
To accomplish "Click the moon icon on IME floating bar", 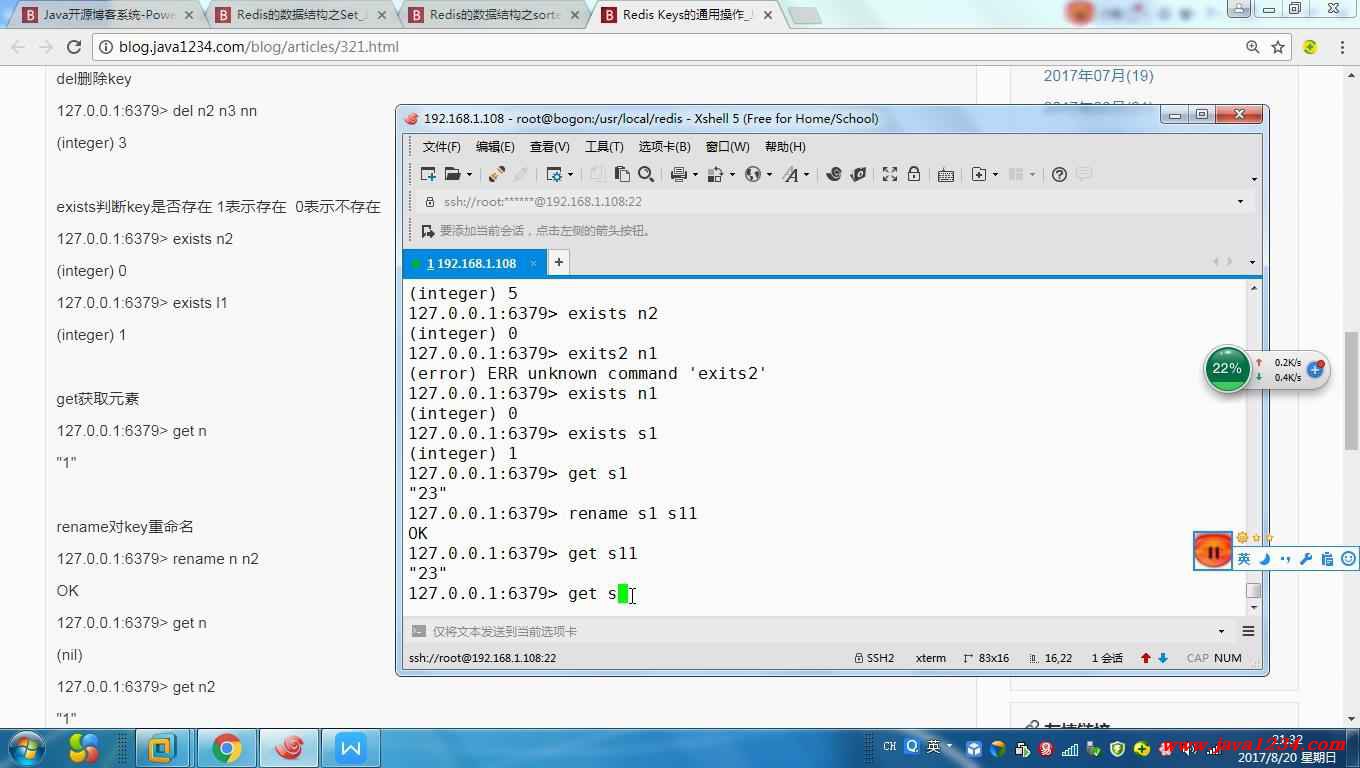I will 1265,559.
